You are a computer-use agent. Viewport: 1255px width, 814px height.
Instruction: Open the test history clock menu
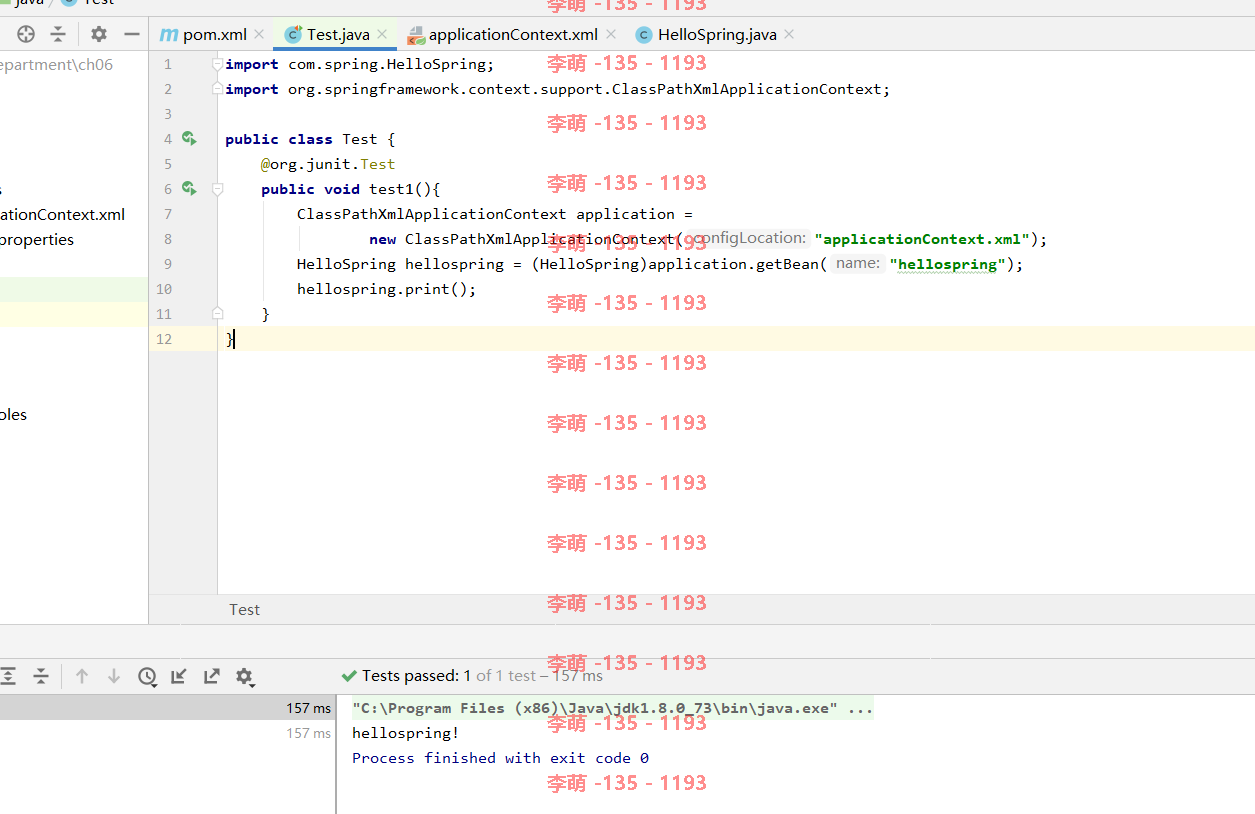coord(147,676)
